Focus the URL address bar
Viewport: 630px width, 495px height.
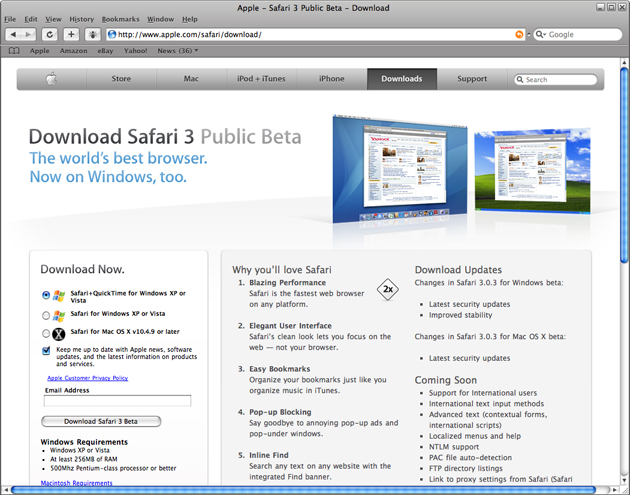316,35
